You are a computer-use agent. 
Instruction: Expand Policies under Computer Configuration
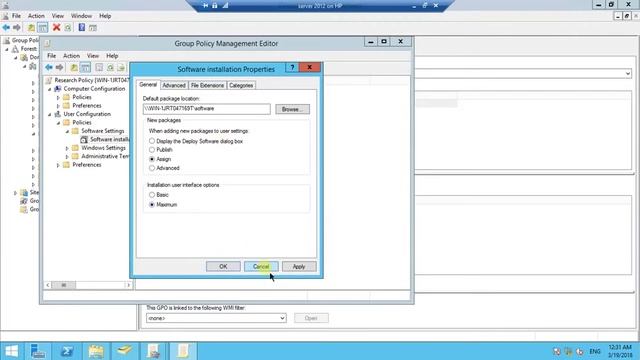[58, 98]
